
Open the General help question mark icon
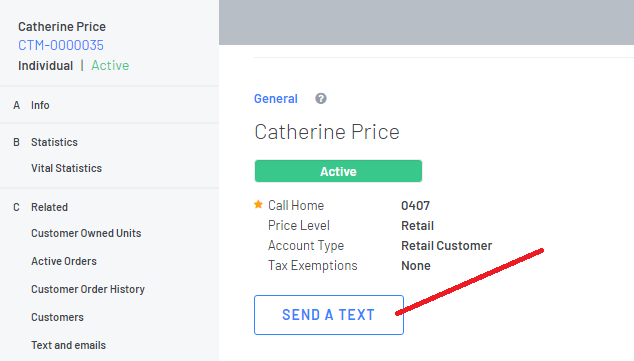coord(321,99)
